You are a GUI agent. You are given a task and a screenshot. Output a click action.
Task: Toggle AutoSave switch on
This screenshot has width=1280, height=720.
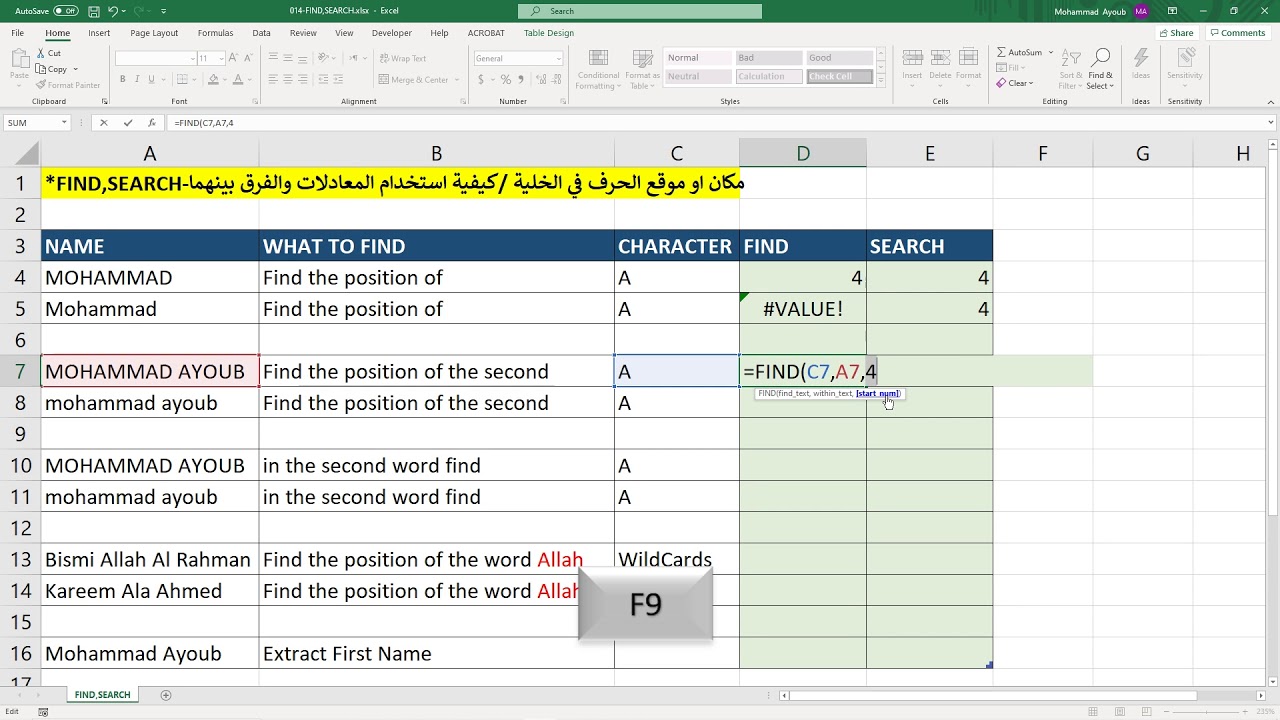66,11
